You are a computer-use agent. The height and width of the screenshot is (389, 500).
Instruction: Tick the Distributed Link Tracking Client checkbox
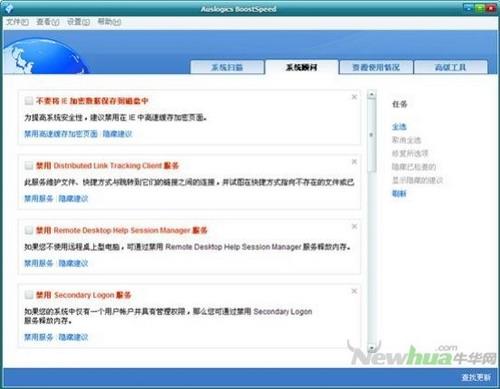pyautogui.click(x=29, y=165)
